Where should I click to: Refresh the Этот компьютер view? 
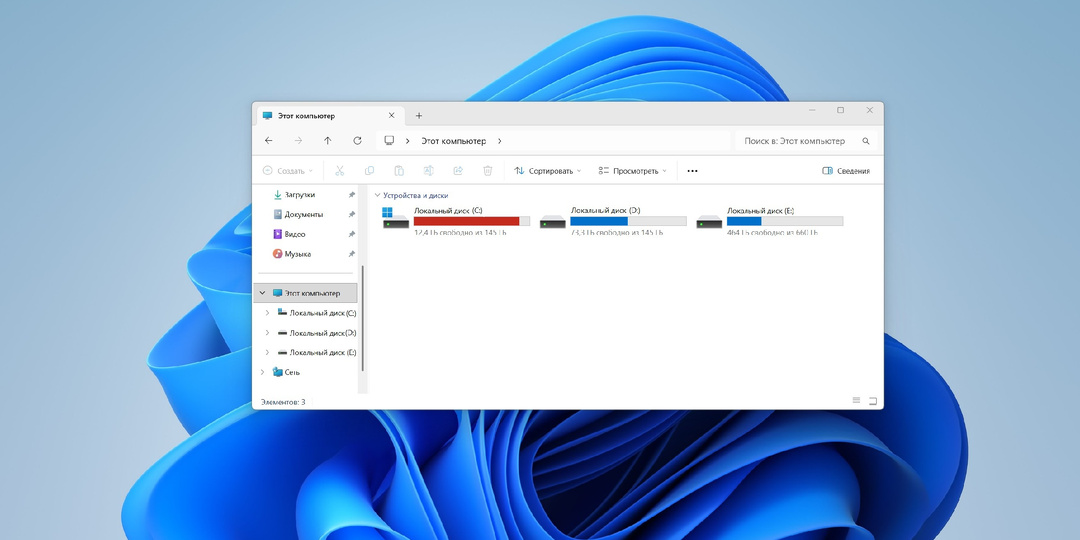coord(357,141)
